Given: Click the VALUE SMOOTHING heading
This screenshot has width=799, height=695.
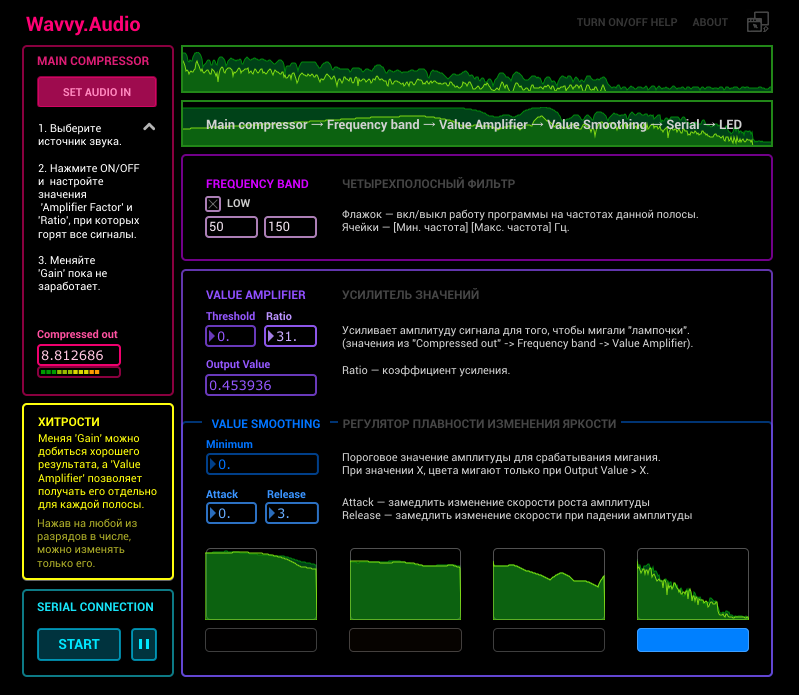Looking at the screenshot, I should point(265,424).
